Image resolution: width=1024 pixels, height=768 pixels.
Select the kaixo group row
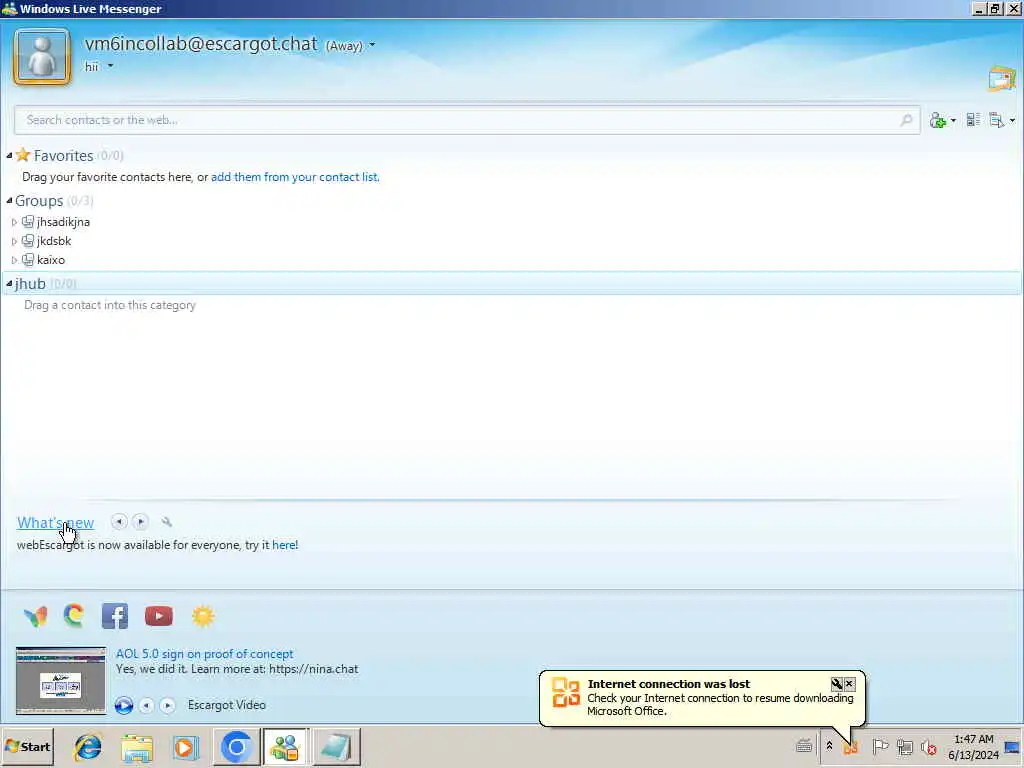click(x=50, y=260)
